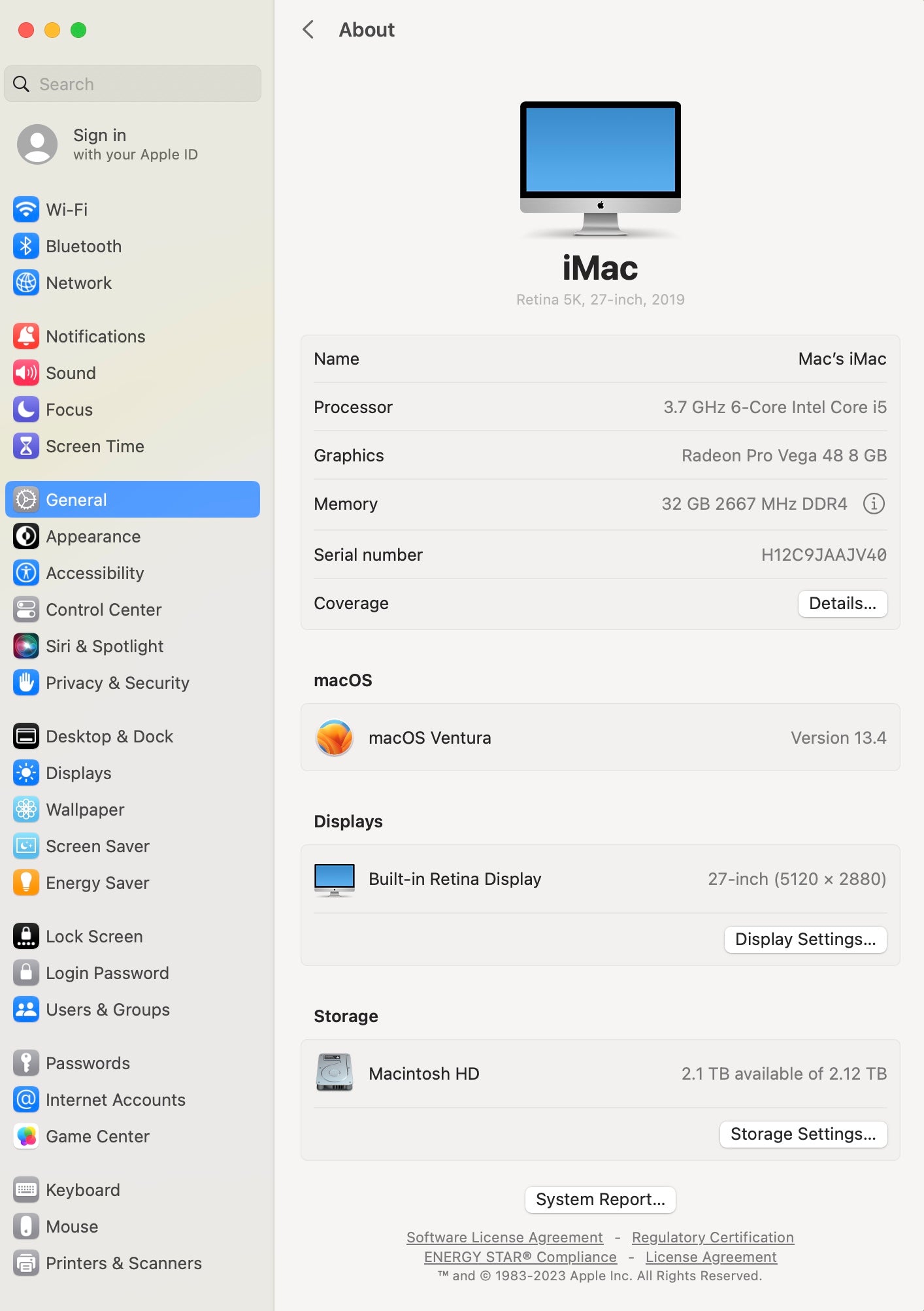Viewport: 924px width, 1311px height.
Task: Open Wi-Fi settings icon in sidebar
Action: [26, 210]
